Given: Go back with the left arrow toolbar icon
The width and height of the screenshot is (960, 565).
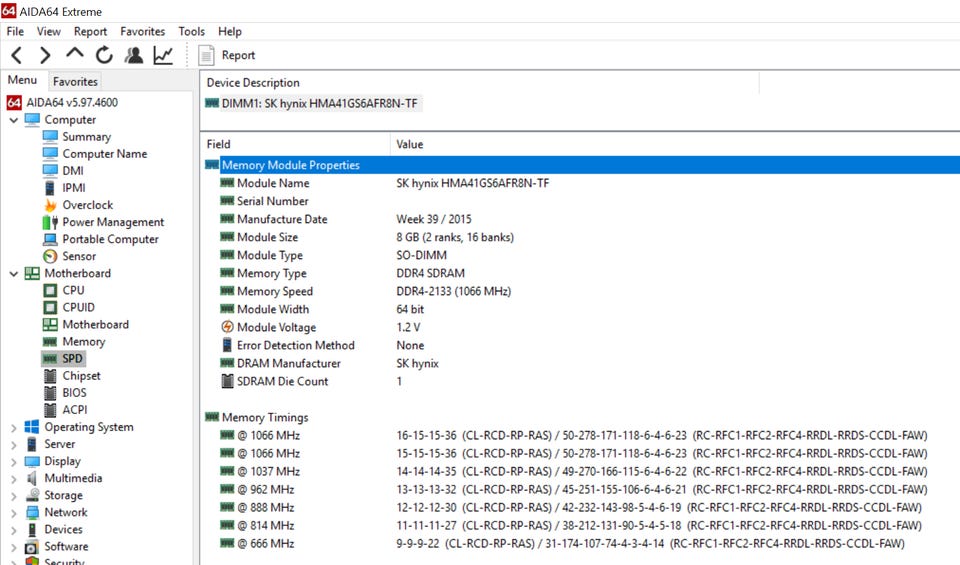Looking at the screenshot, I should click(x=17, y=55).
